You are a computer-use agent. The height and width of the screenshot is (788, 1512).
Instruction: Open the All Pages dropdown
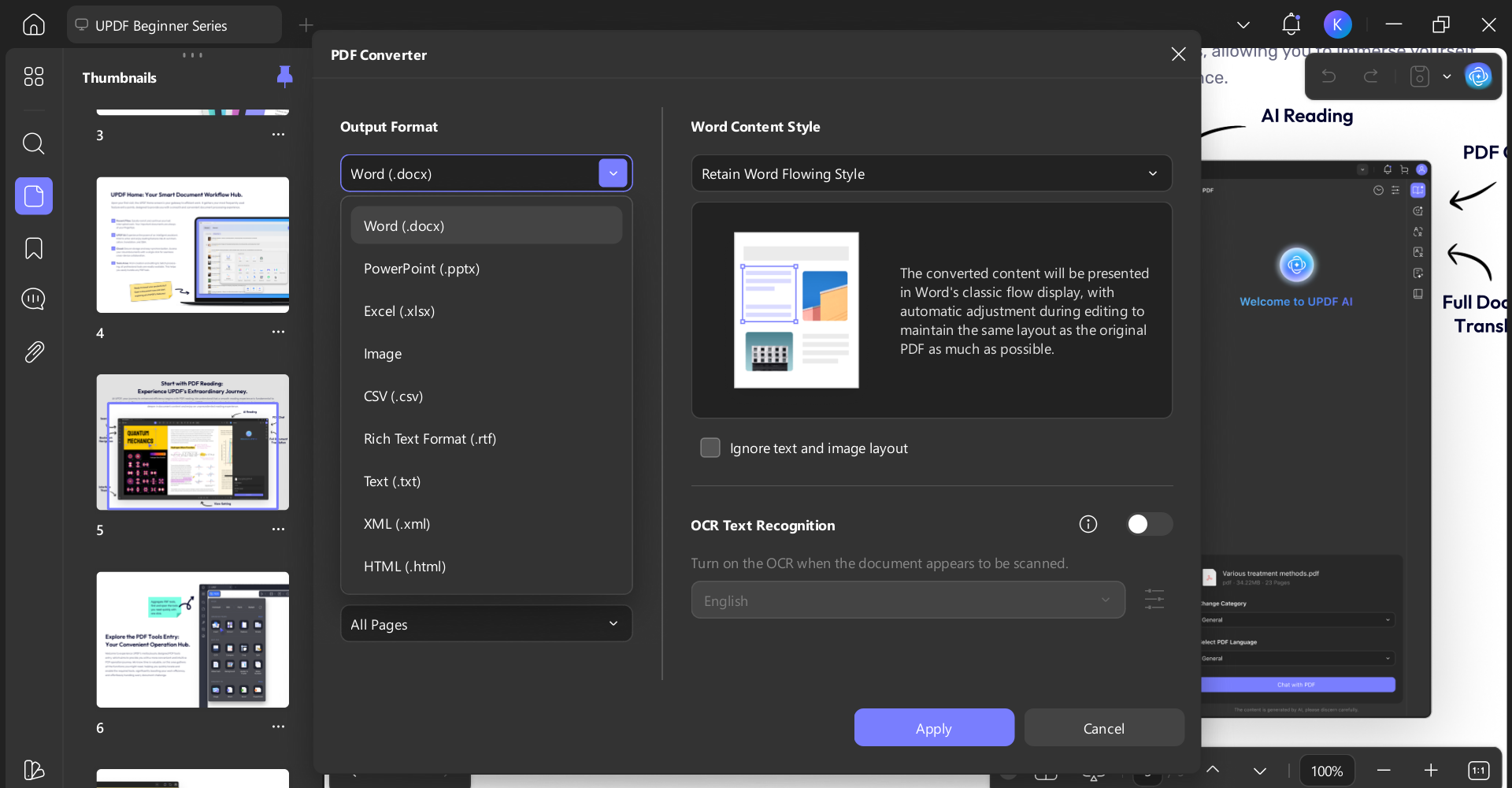coord(486,623)
